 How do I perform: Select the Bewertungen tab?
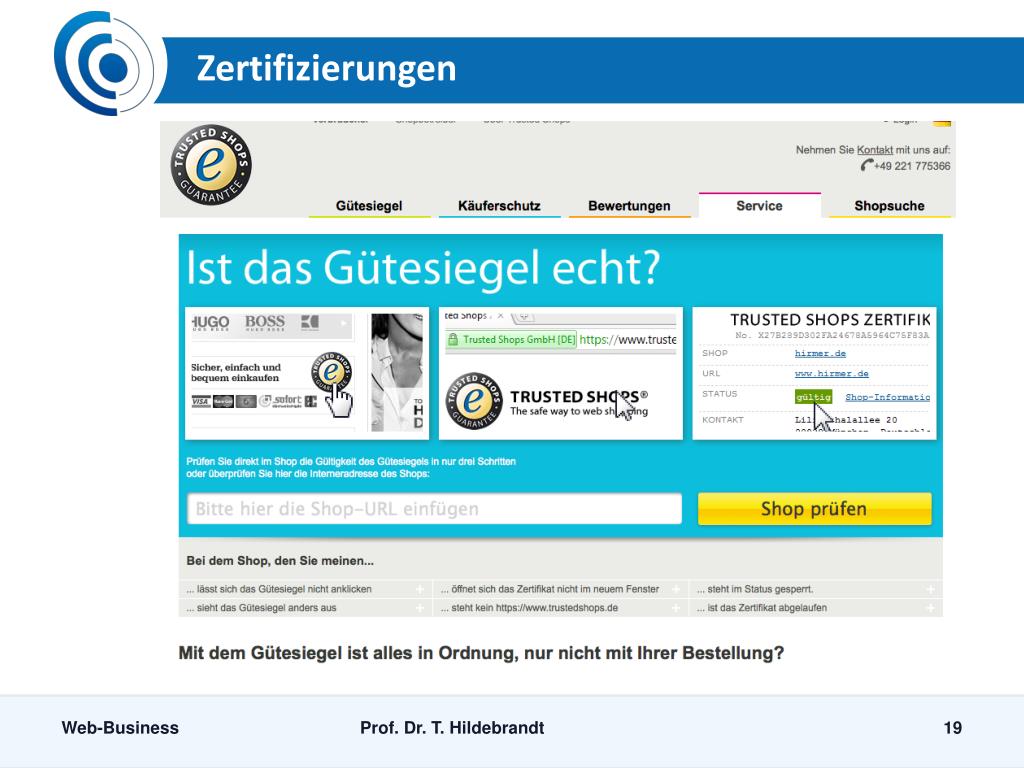629,206
